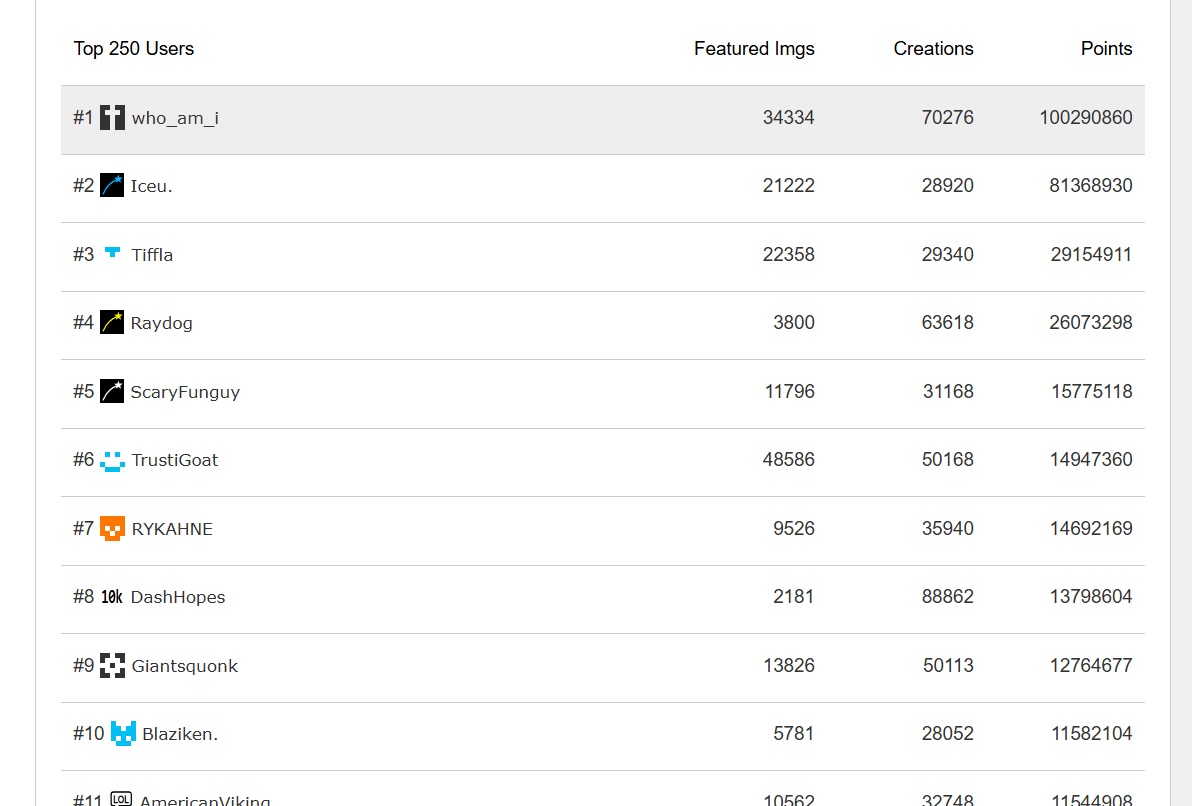
Task: Click TrustiGoat's blue smiley avatar icon
Action: (112, 460)
